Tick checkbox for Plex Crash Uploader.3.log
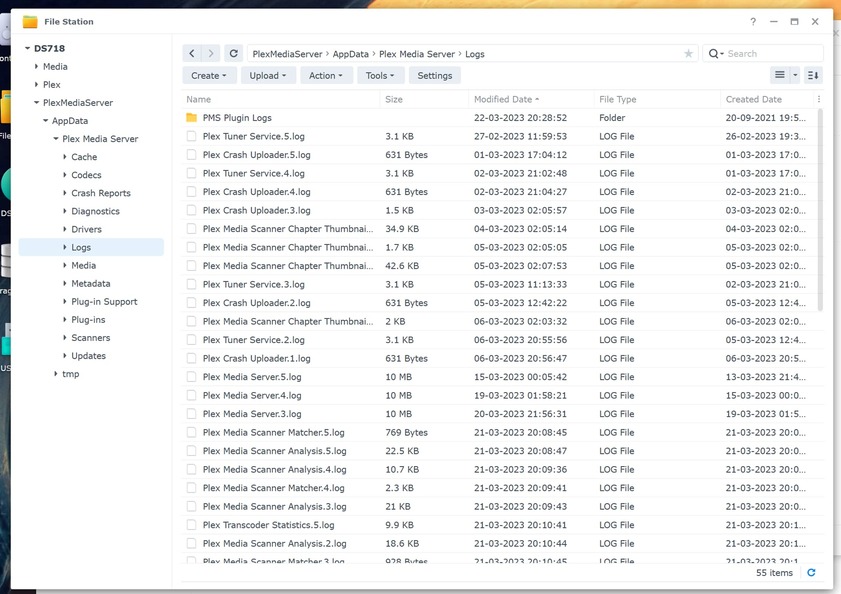 pos(191,210)
